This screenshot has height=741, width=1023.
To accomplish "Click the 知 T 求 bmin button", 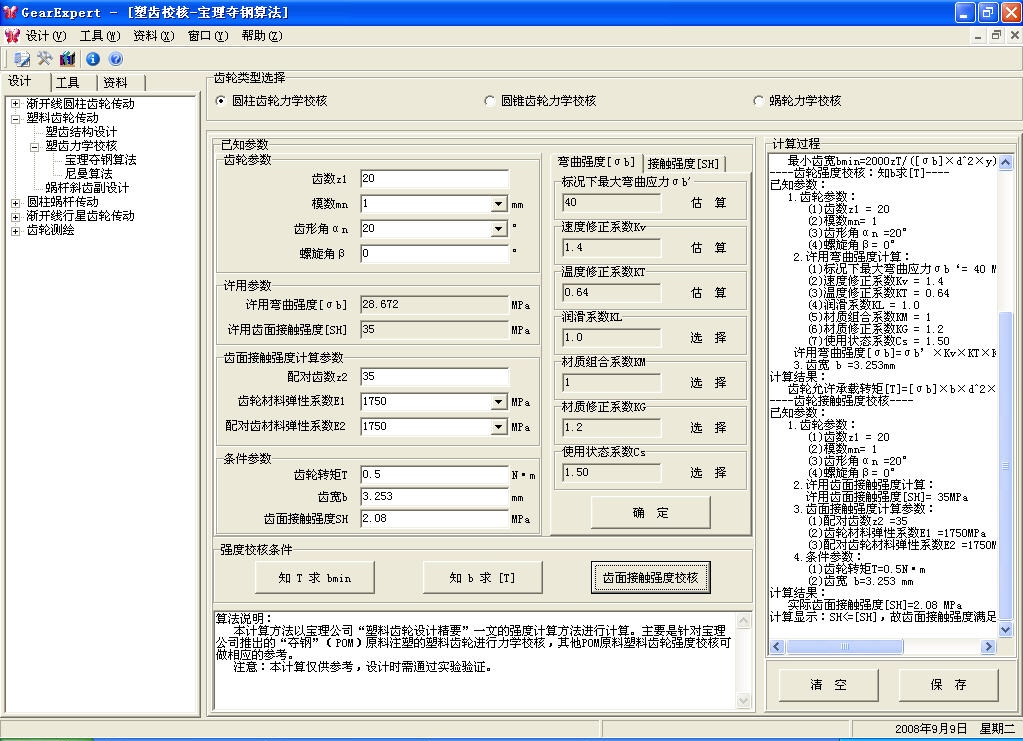I will 314,578.
